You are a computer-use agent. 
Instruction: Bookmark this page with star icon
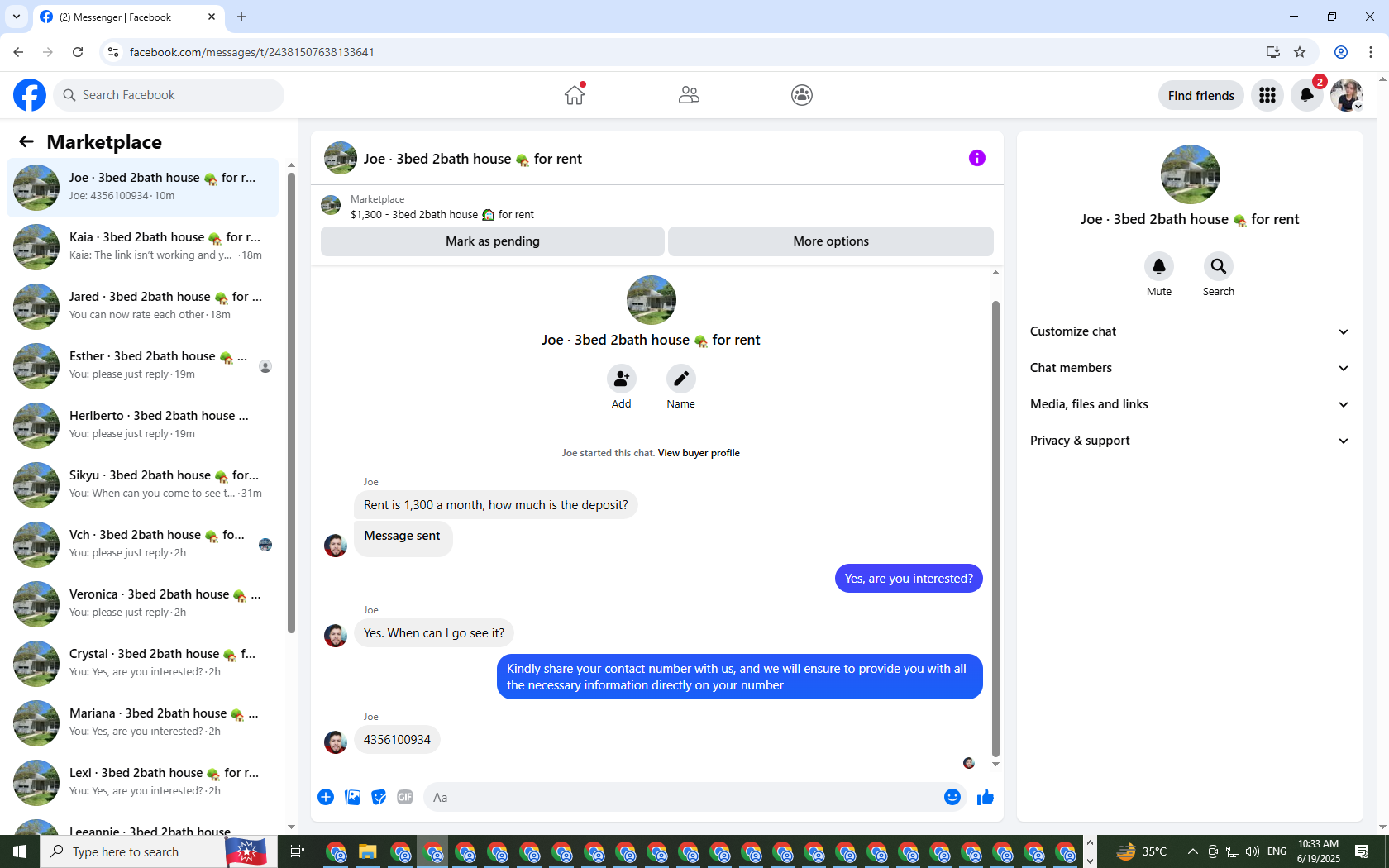click(x=1300, y=52)
